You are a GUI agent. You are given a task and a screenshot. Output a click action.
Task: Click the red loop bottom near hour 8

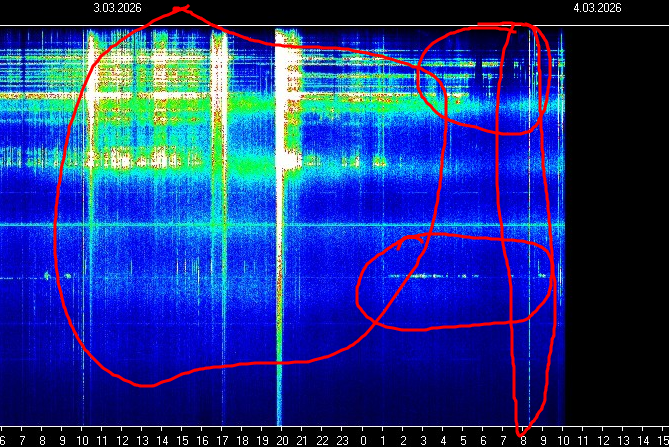(523, 432)
